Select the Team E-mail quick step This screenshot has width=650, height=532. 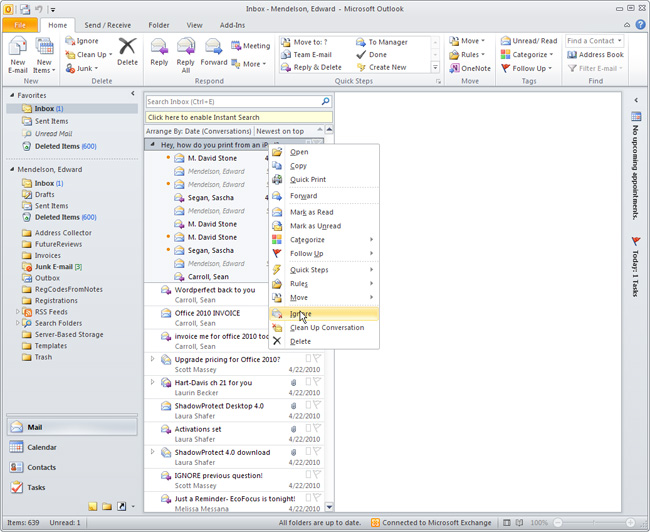tap(307, 54)
